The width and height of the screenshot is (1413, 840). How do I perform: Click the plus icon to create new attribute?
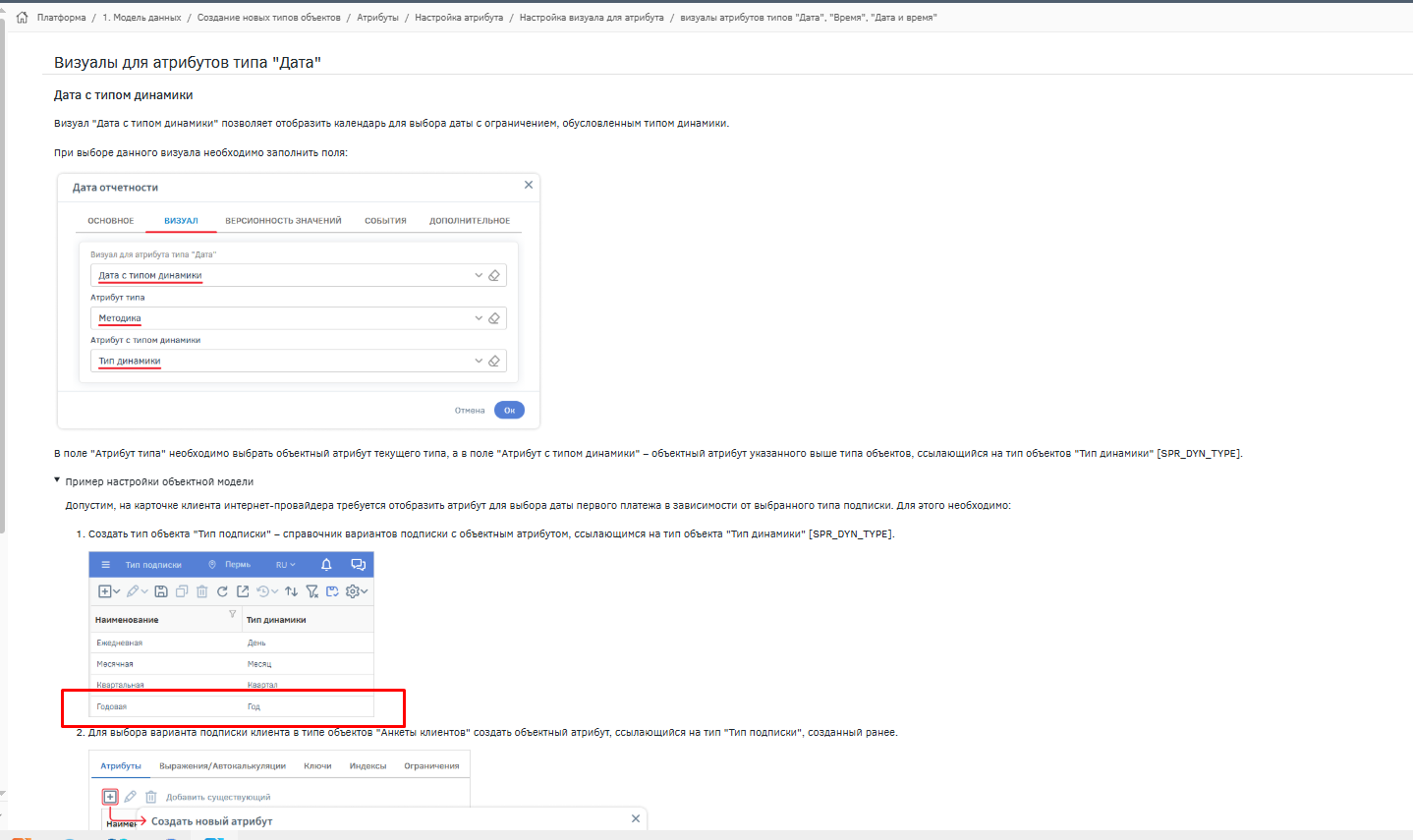click(110, 797)
